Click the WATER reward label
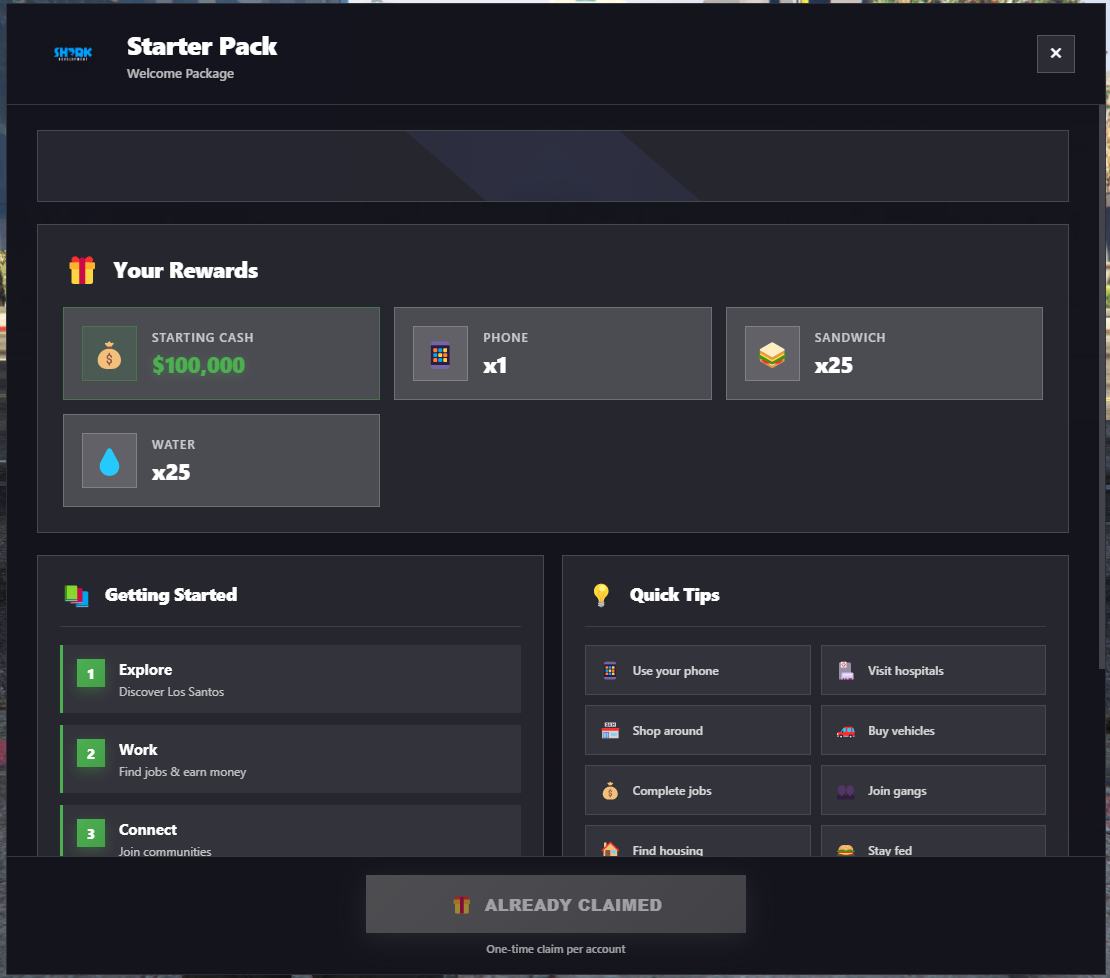Image resolution: width=1110 pixels, height=978 pixels. (x=173, y=444)
